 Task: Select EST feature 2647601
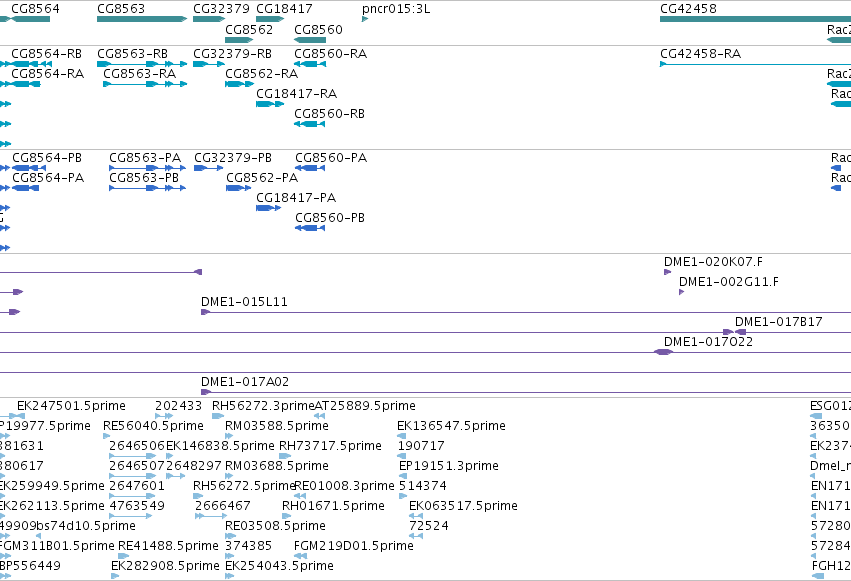(x=132, y=496)
